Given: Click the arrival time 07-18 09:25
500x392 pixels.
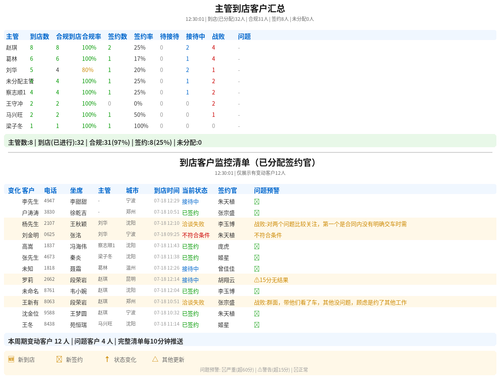Looking at the screenshot, I should [167, 234].
